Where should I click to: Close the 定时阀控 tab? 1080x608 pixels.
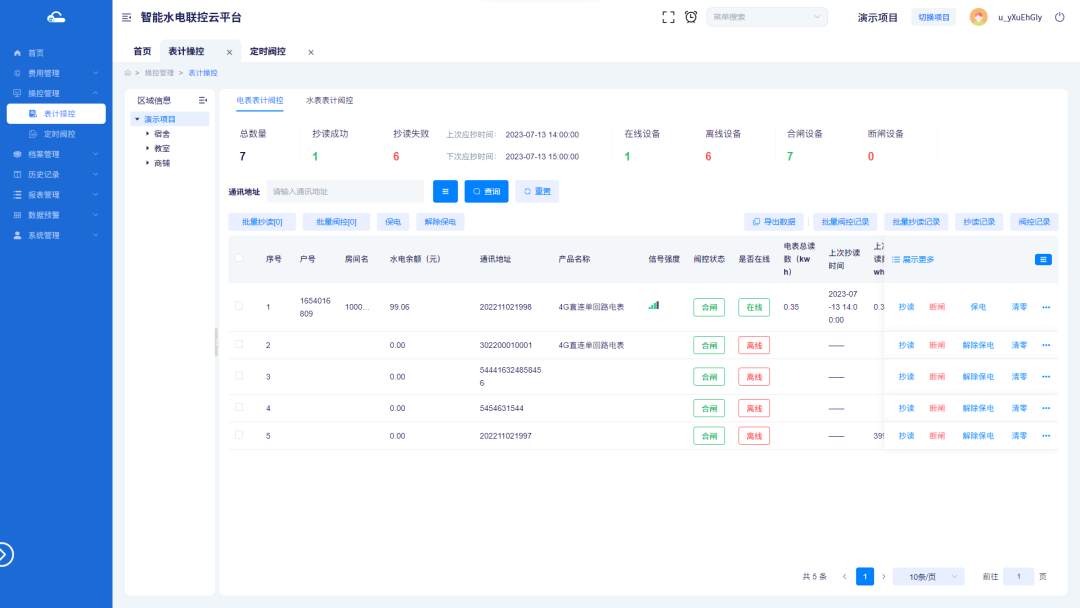(311, 52)
